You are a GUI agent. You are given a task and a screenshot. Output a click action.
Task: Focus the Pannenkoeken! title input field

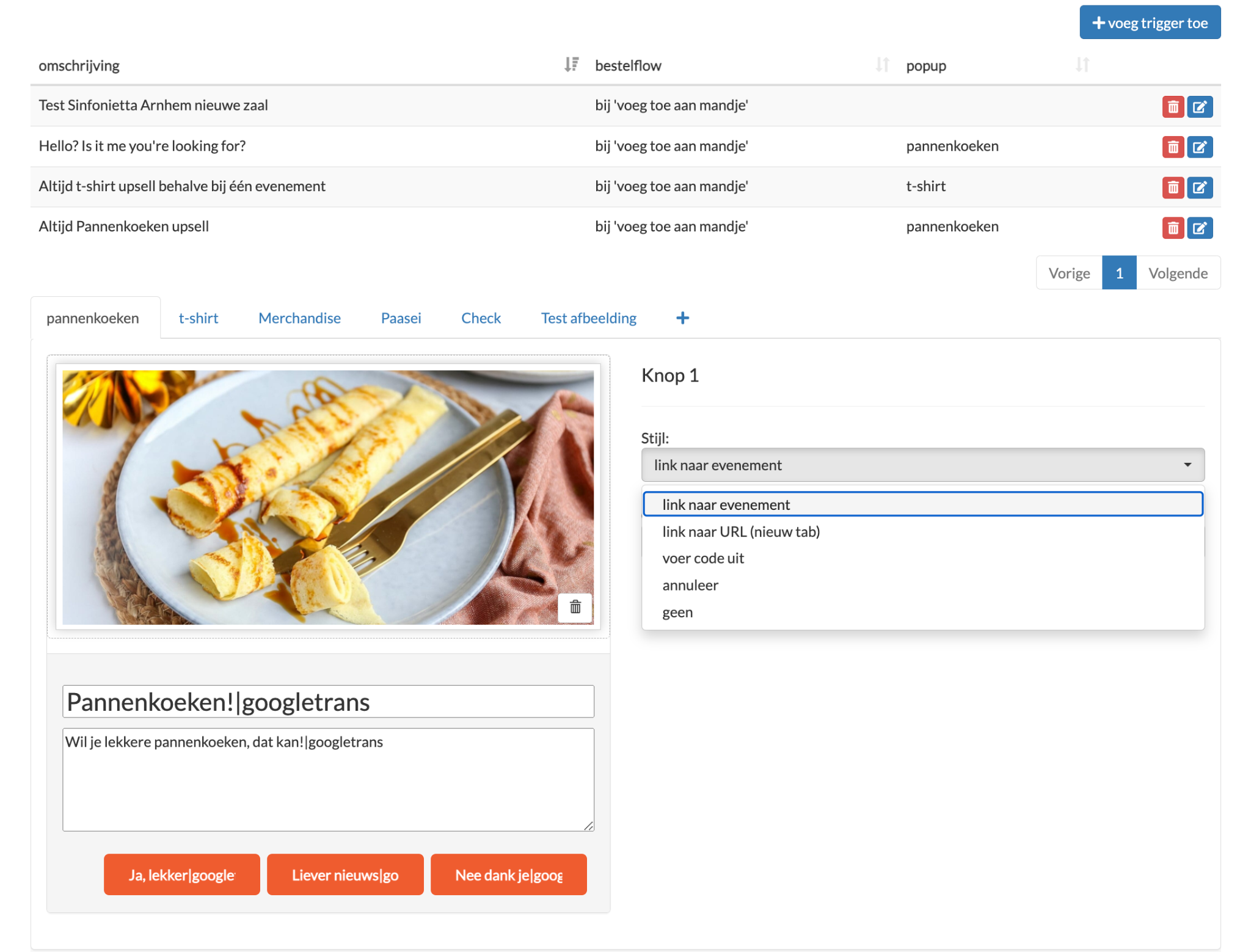pyautogui.click(x=328, y=702)
